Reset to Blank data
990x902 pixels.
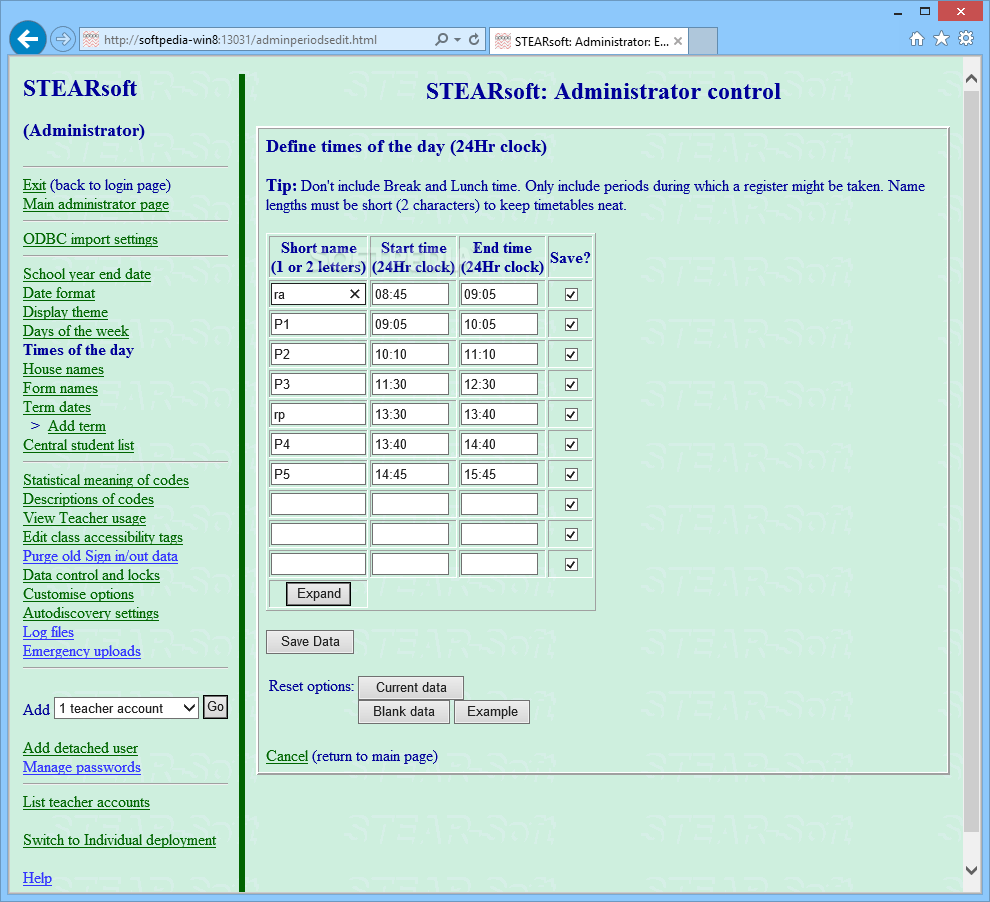click(404, 711)
